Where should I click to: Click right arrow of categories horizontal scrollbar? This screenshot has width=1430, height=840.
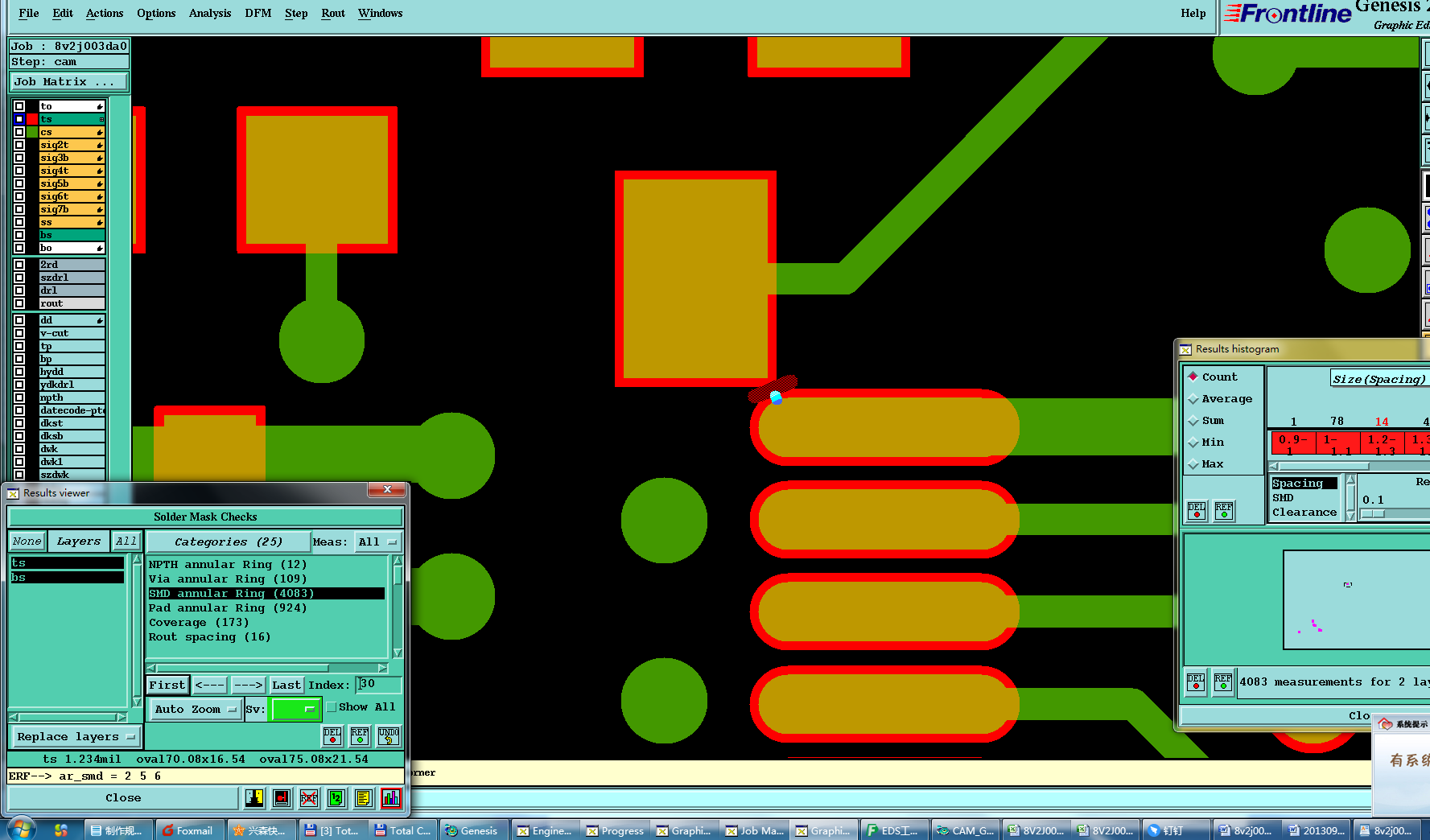coord(383,668)
